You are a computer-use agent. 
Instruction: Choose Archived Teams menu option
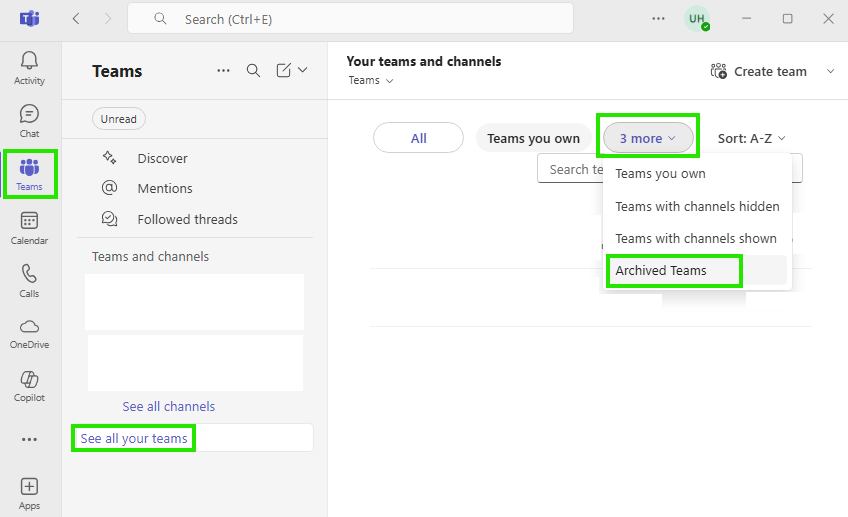pos(696,270)
